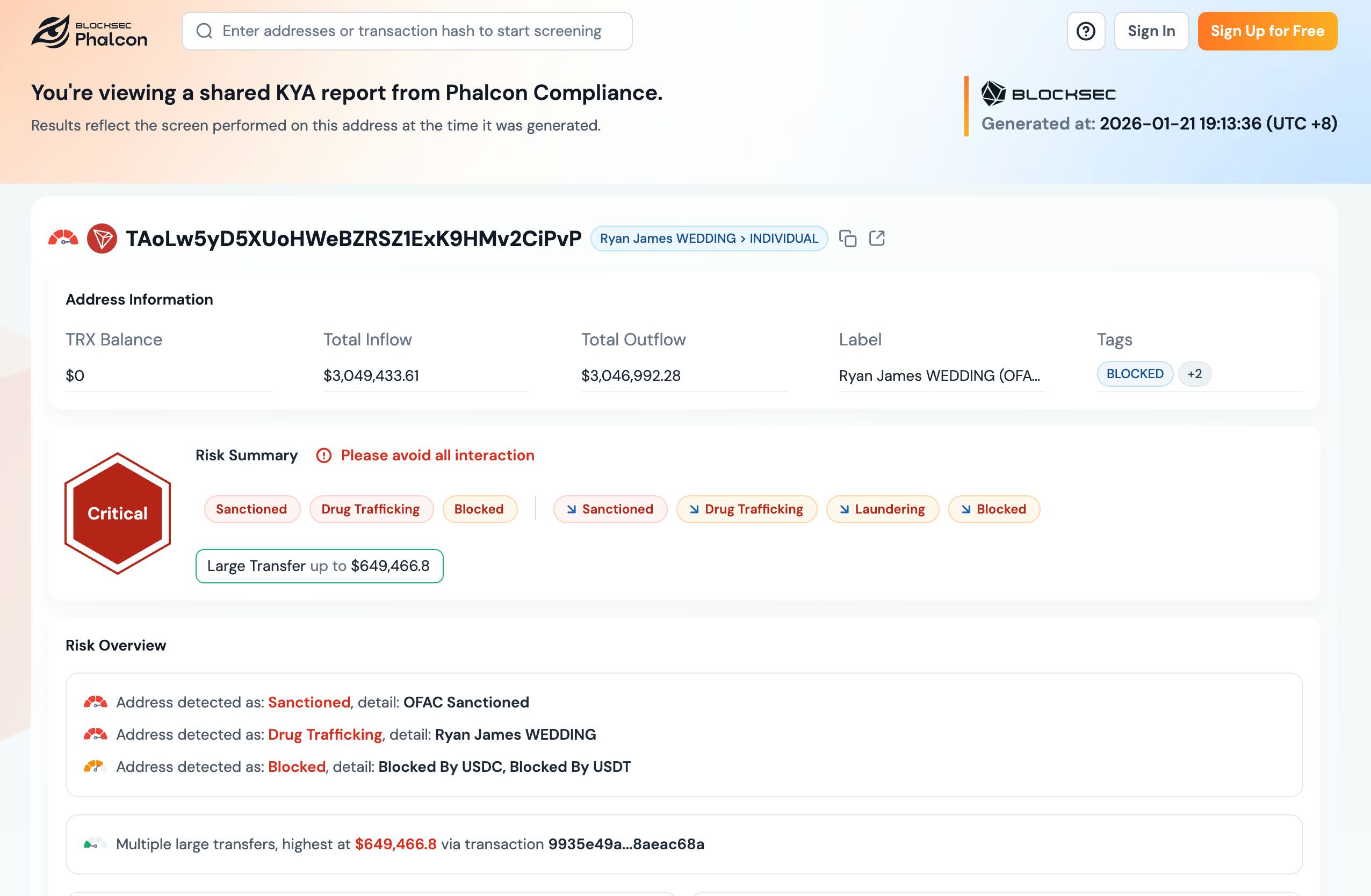Open the help question mark icon
The width and height of the screenshot is (1371, 896).
[1086, 31]
